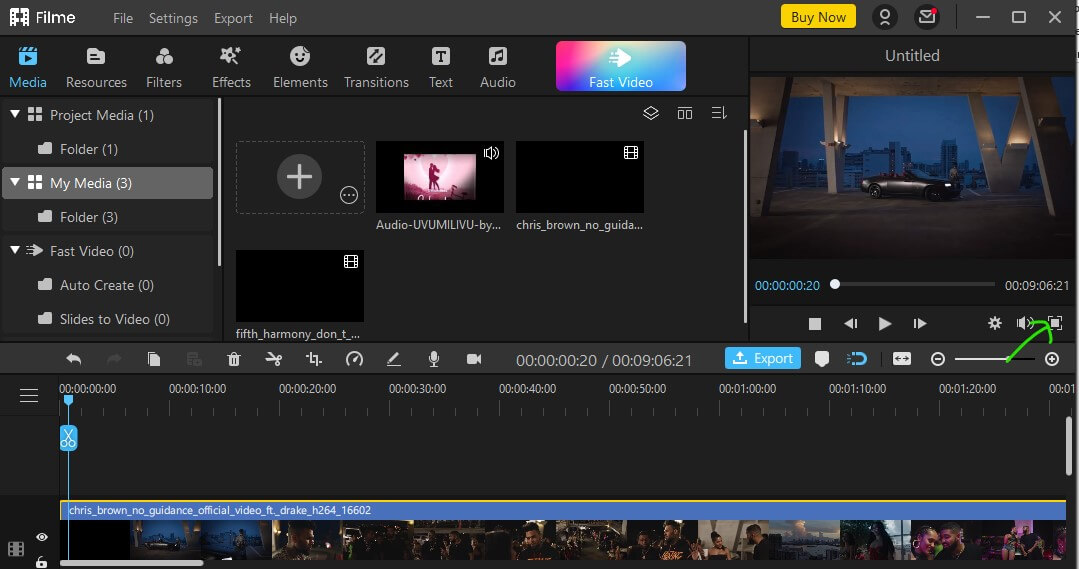Screen dimensions: 1079x569
Task: Fit timeline to window width
Action: click(x=902, y=358)
